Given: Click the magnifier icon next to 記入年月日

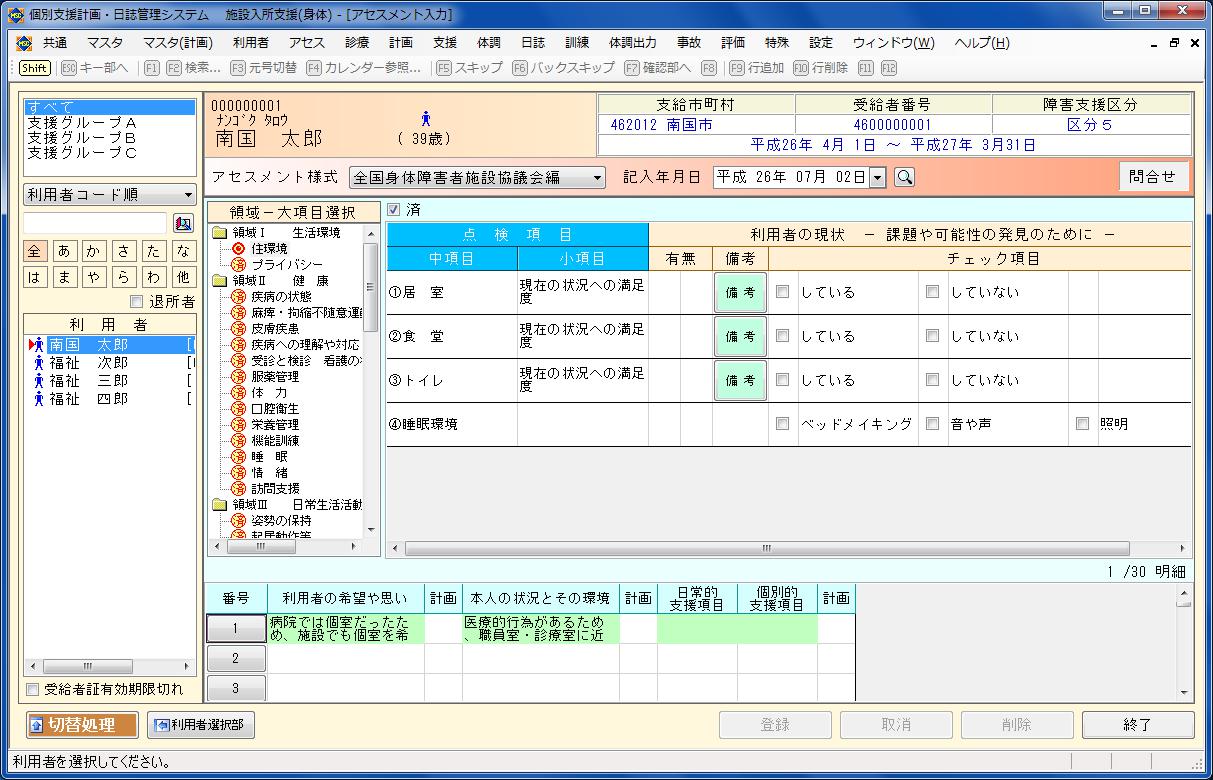Looking at the screenshot, I should click(x=904, y=178).
